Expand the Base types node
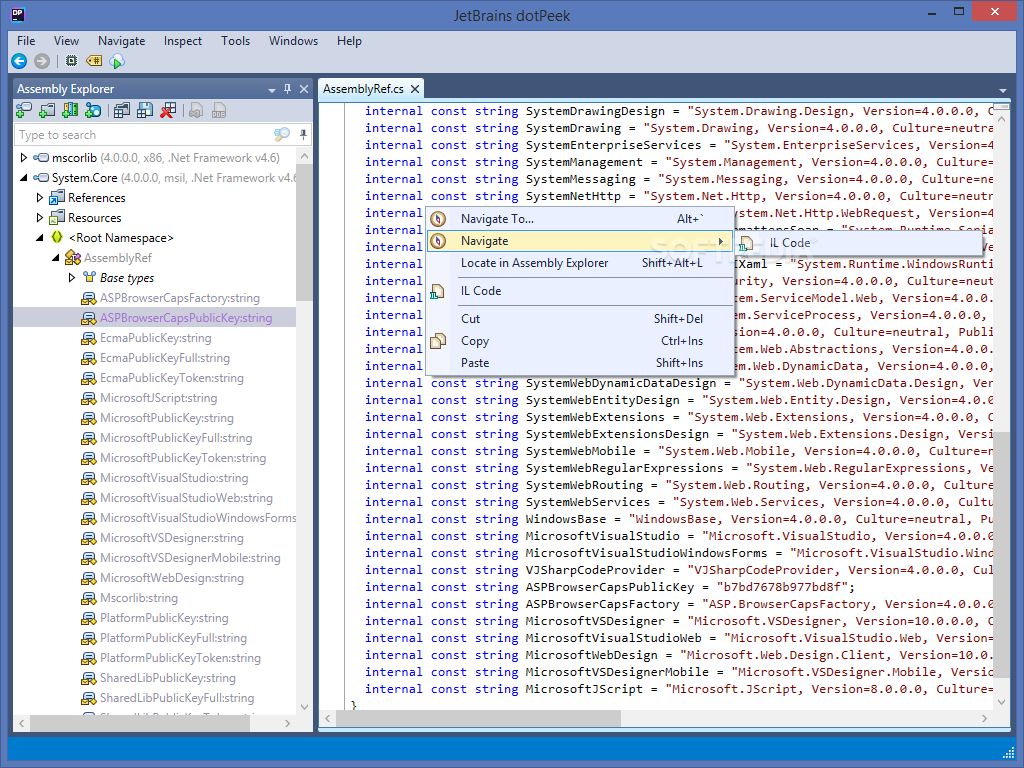This screenshot has height=768, width=1024. [72, 278]
